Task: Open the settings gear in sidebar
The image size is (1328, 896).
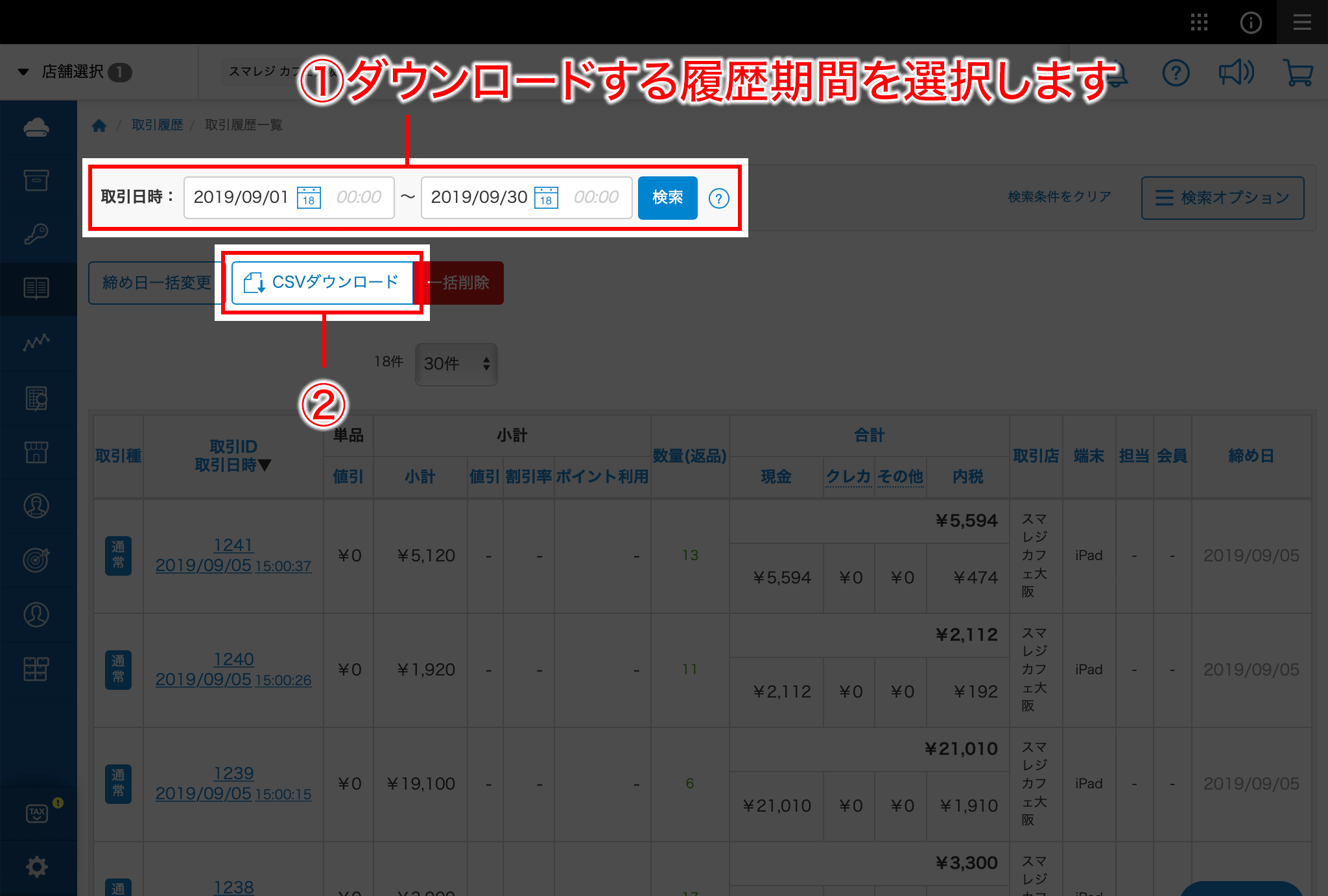Action: (x=37, y=866)
